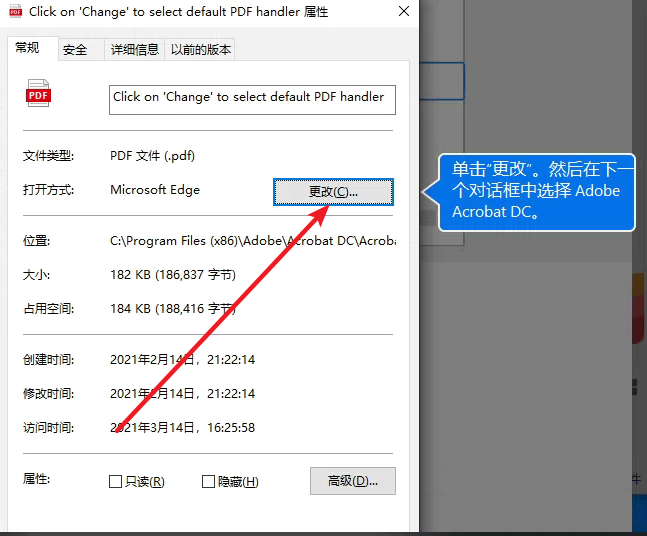Click the 182 KB size value

click(x=173, y=275)
